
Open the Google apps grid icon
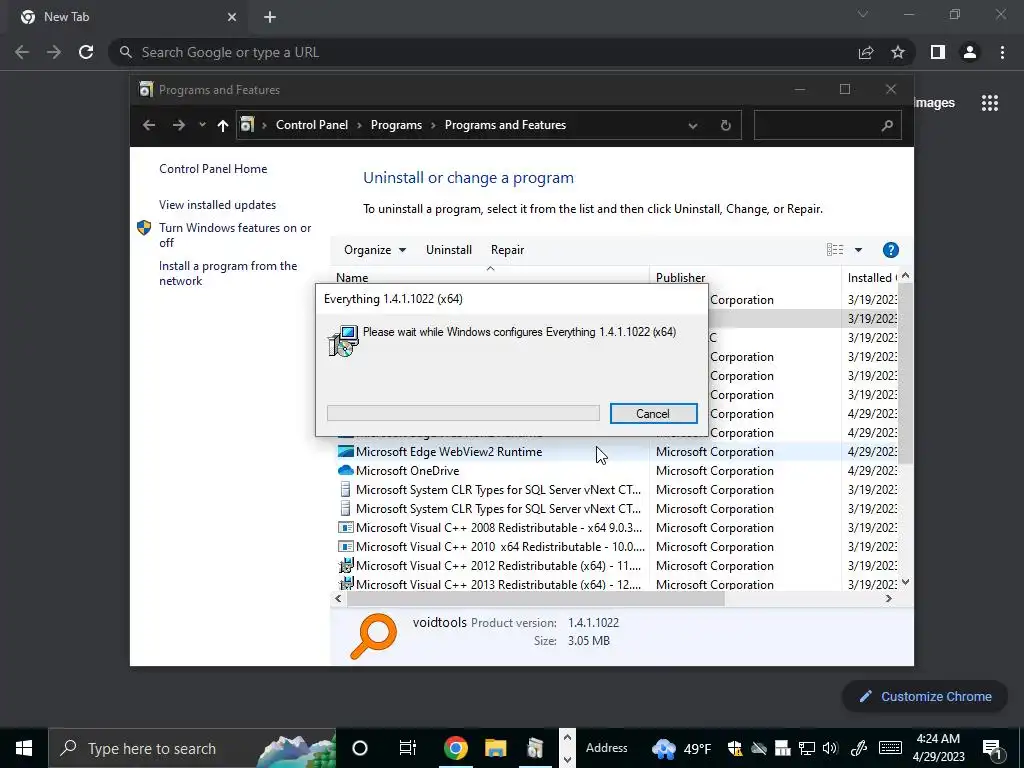990,103
